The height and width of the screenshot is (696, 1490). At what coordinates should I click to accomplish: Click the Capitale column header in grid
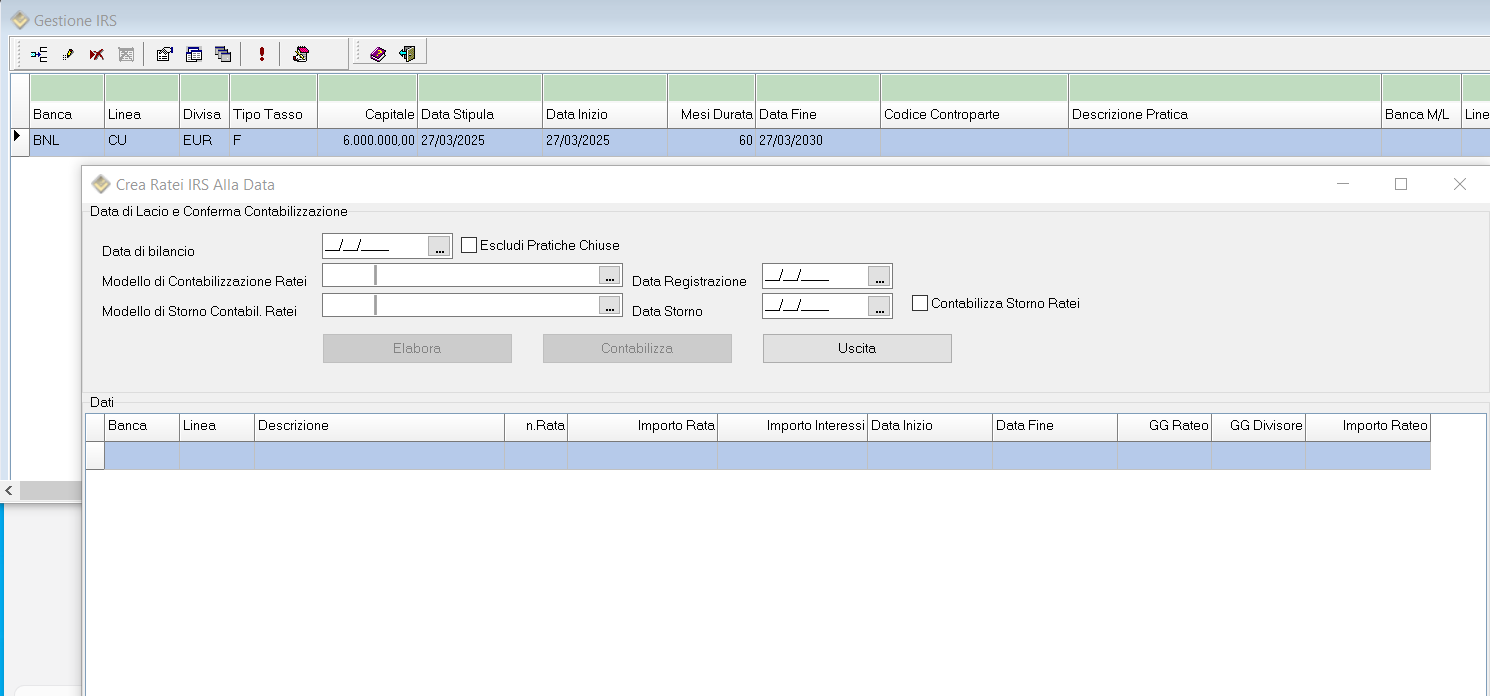click(x=367, y=114)
